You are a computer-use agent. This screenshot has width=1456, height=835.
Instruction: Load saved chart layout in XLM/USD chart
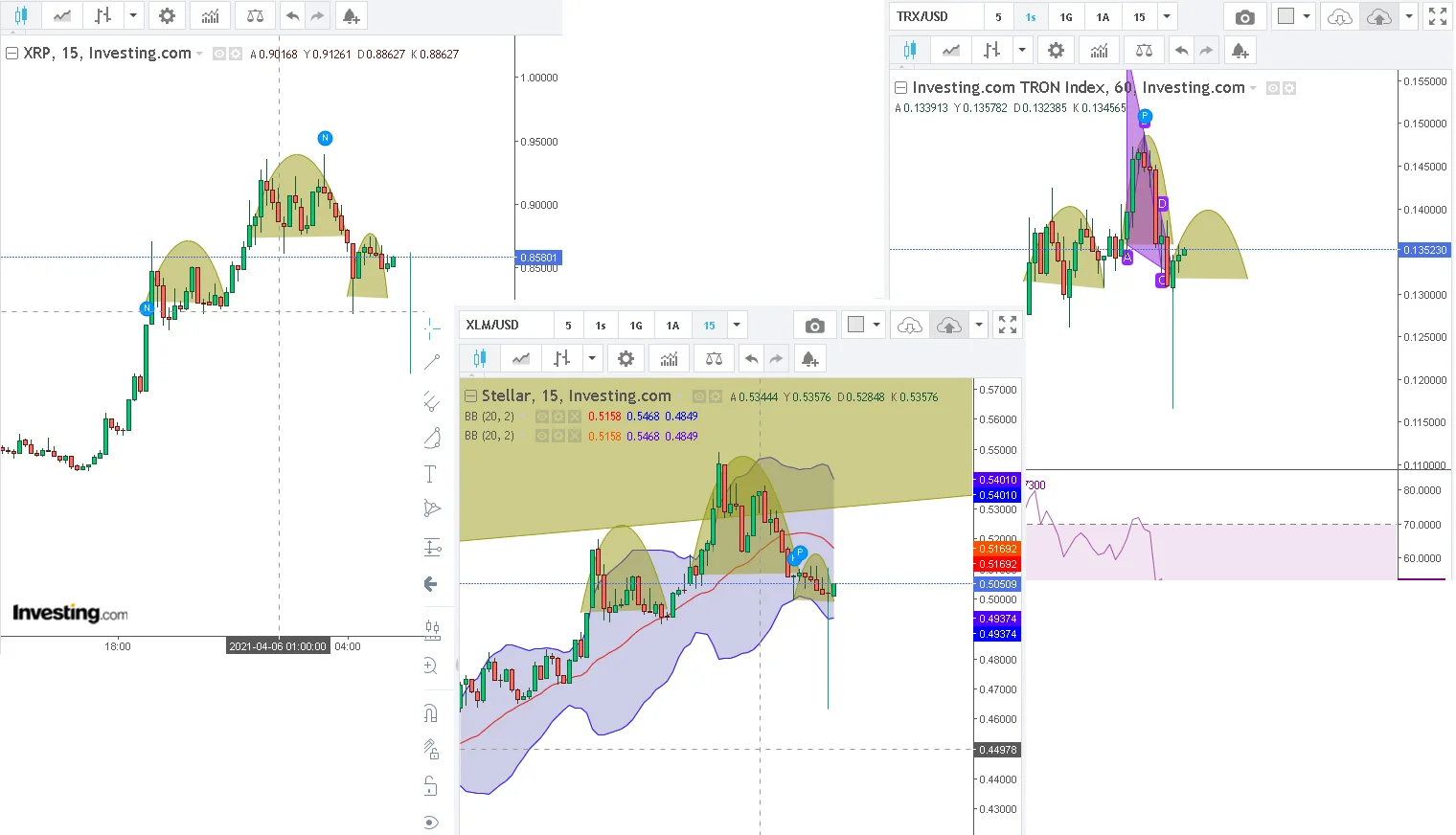click(909, 326)
